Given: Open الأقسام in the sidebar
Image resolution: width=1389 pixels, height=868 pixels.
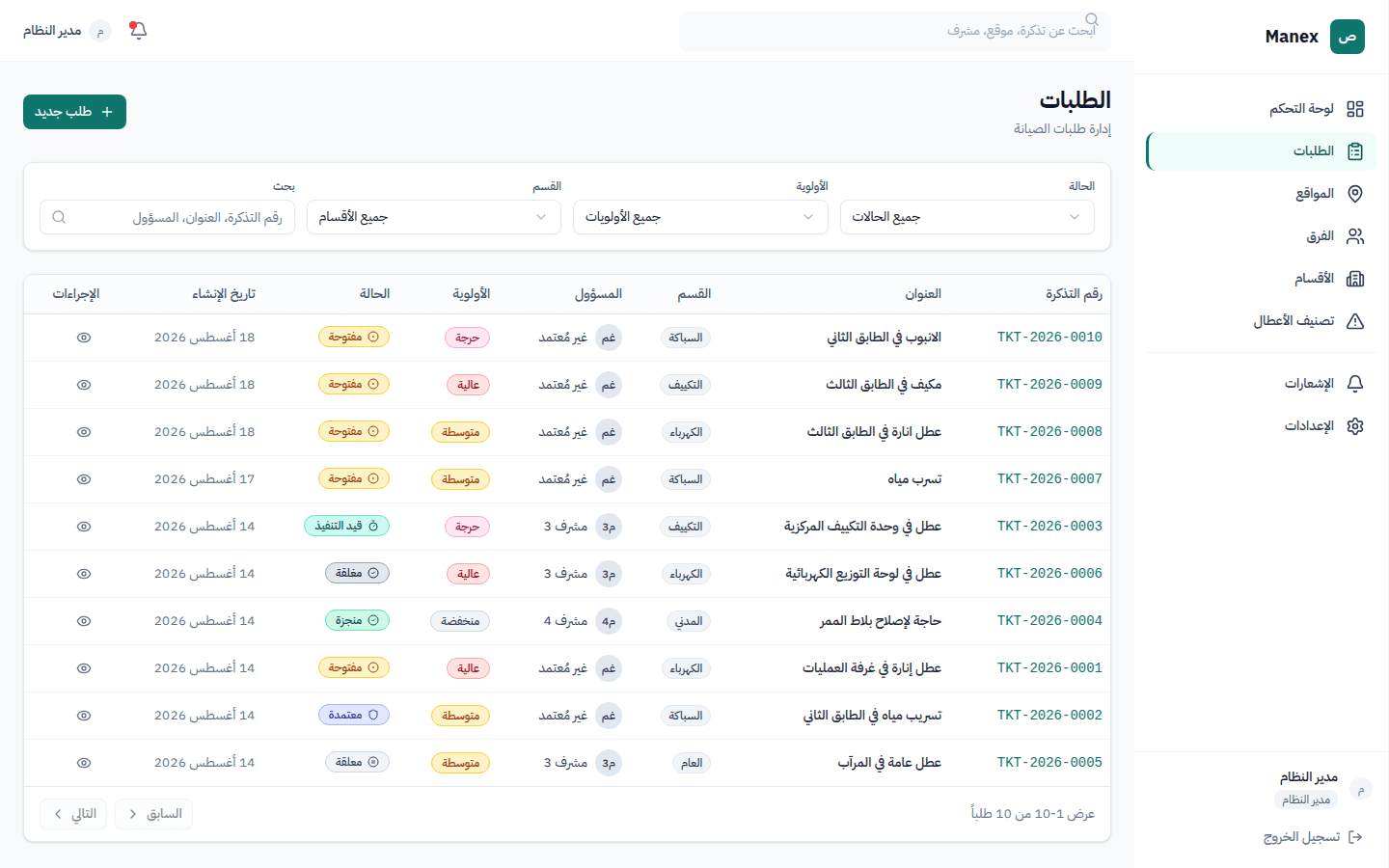Looking at the screenshot, I should pos(1261,279).
